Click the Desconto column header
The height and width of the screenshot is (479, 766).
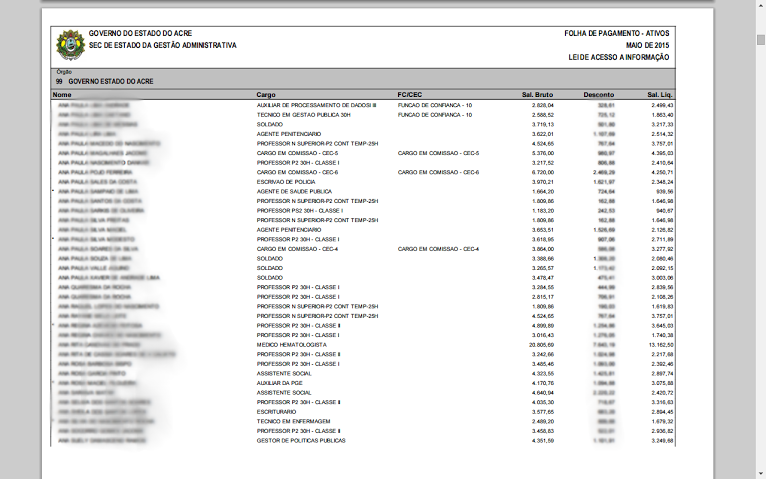[598, 94]
